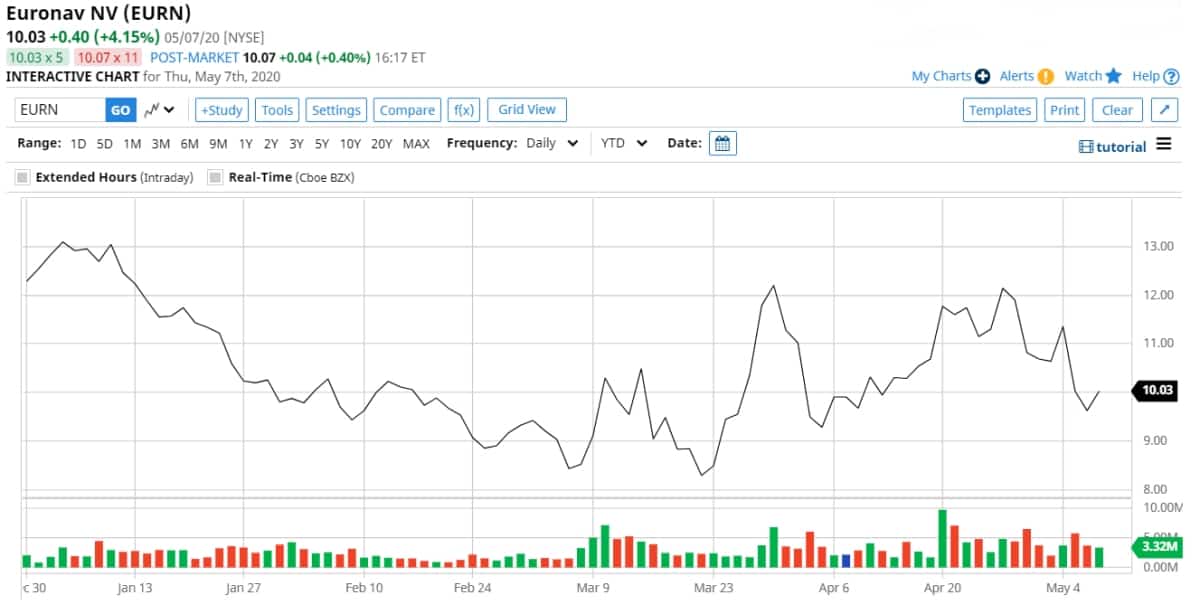Click the ask 10.07 x 11 quote

pyautogui.click(x=107, y=58)
